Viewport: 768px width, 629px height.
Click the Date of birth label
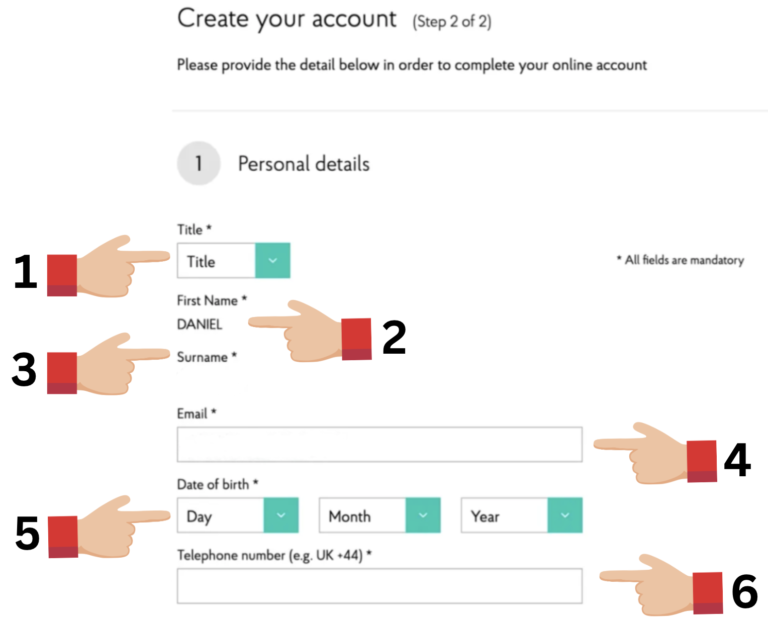217,484
